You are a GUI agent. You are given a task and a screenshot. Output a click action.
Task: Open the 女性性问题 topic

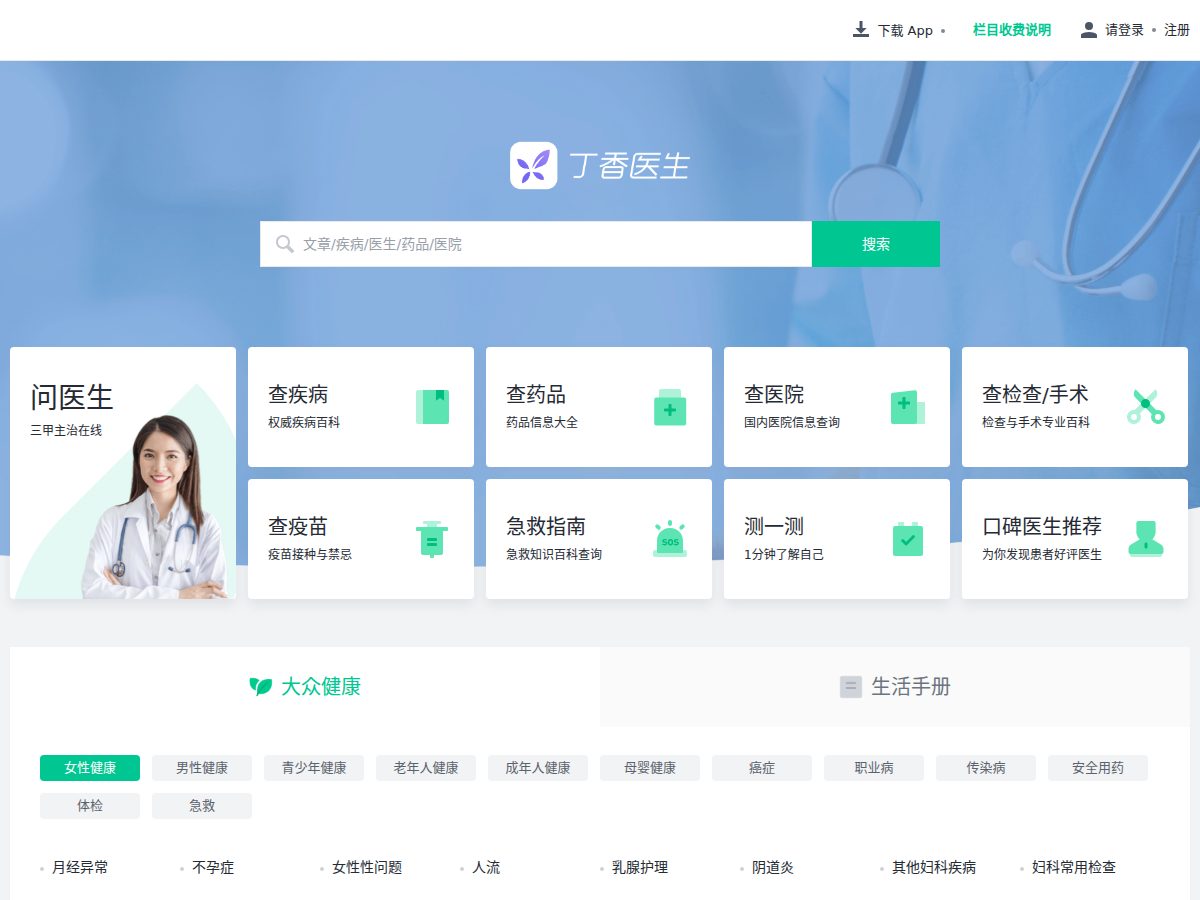(x=367, y=868)
